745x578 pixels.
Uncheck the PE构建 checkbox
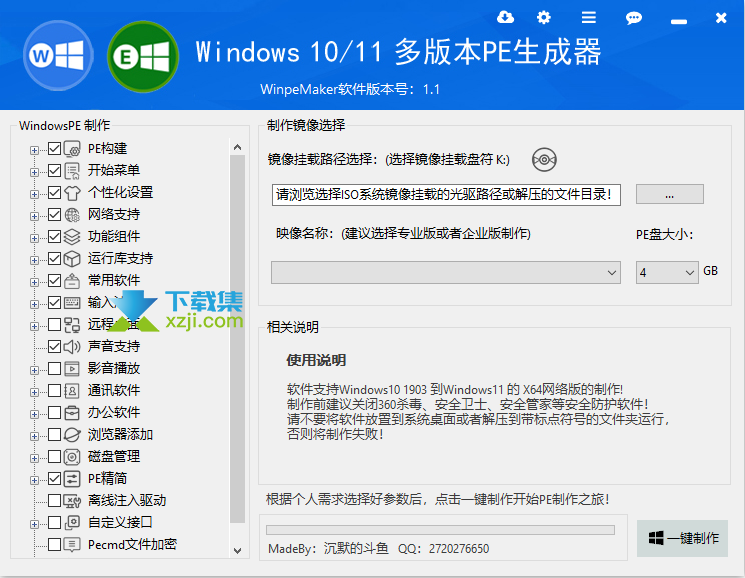coord(55,149)
